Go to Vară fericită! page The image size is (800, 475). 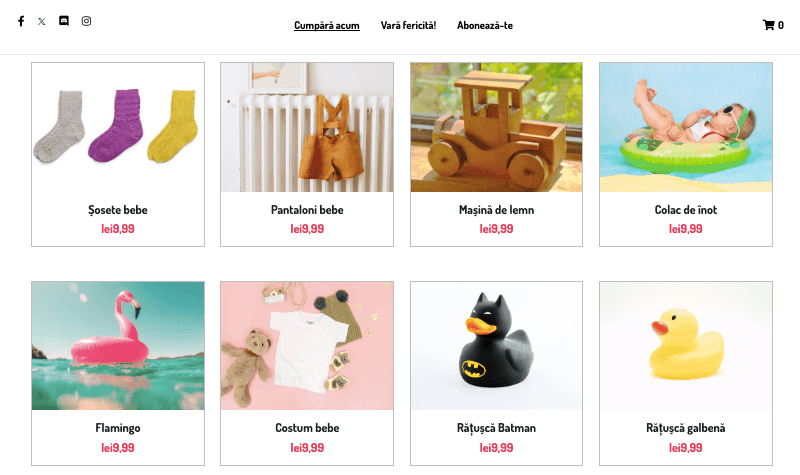(408, 26)
